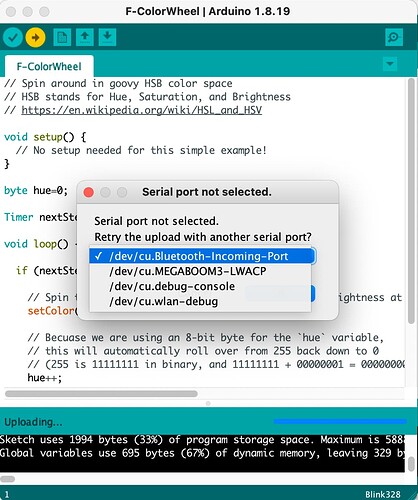The width and height of the screenshot is (418, 500).
Task: Close the Serial port not selected dialog
Action: pyautogui.click(x=89, y=192)
